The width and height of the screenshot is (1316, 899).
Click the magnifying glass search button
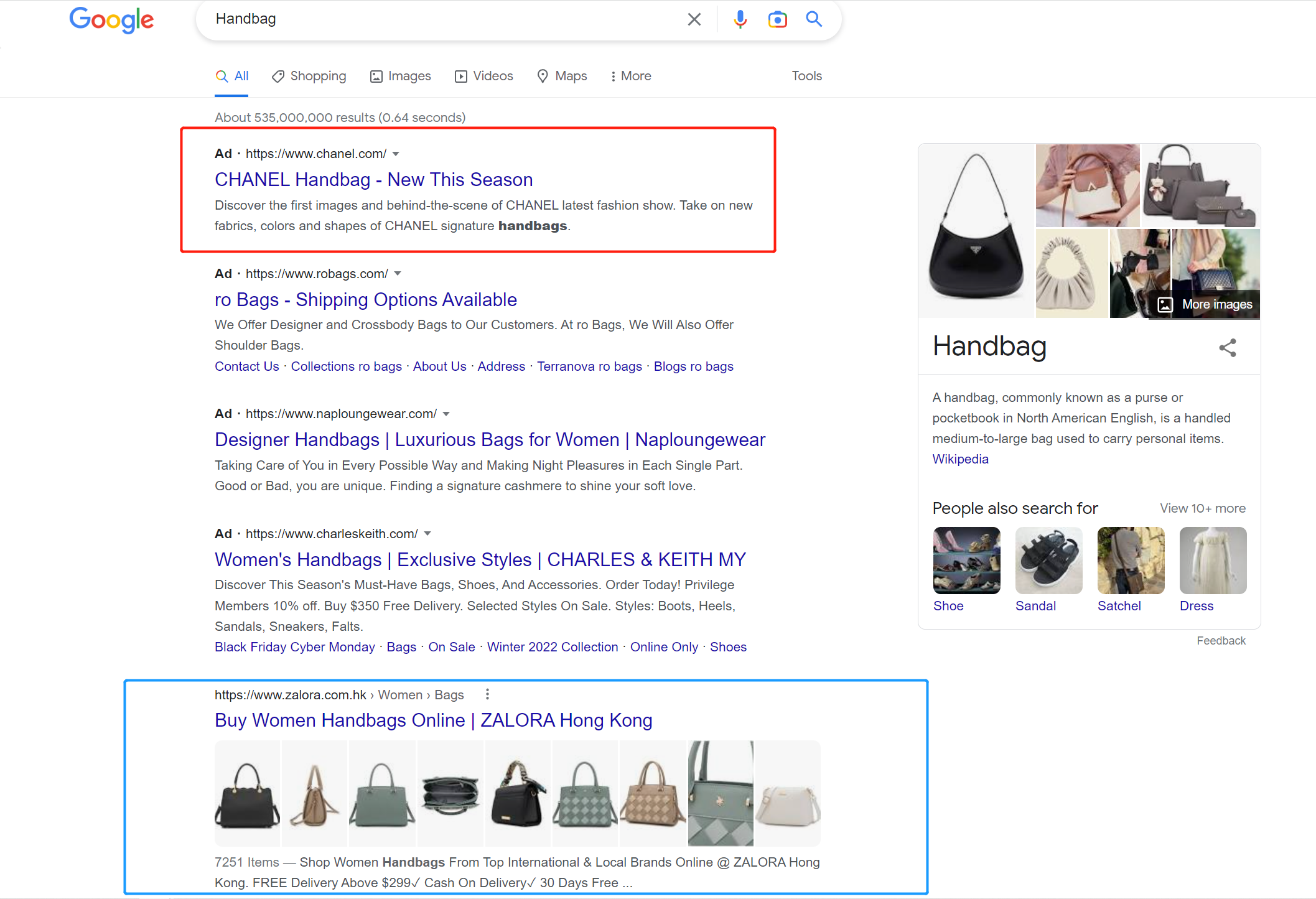[814, 19]
